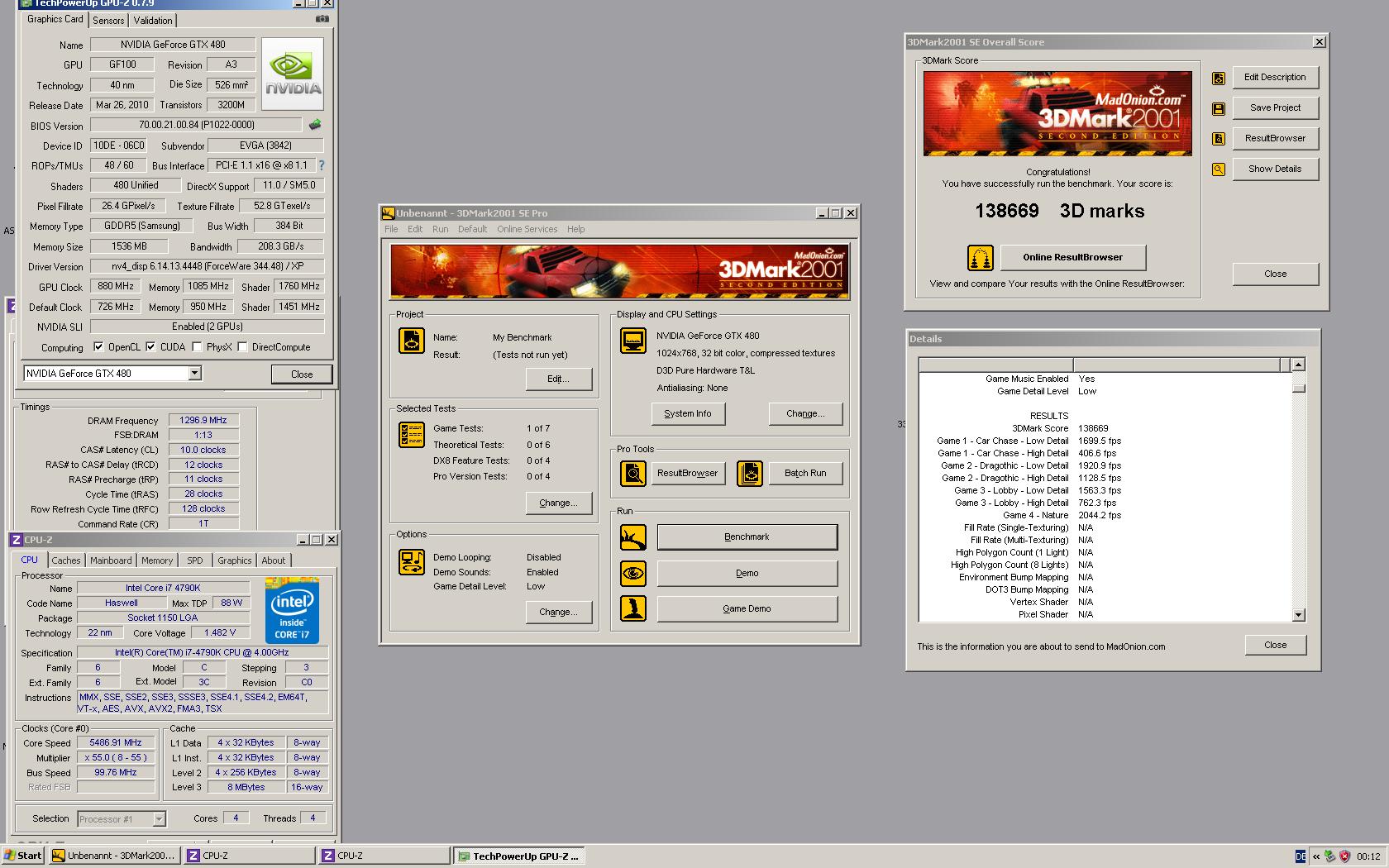
Task: Click the Bus Interface question mark icon
Action: pos(322,165)
